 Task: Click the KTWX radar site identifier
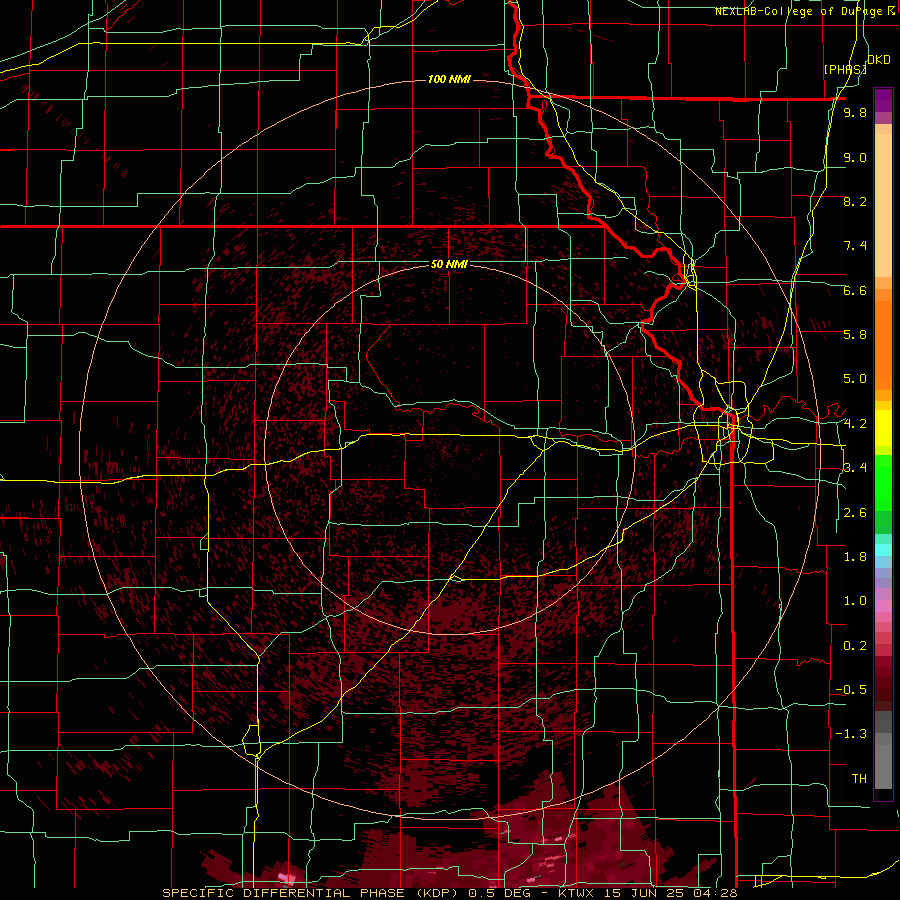[575, 893]
